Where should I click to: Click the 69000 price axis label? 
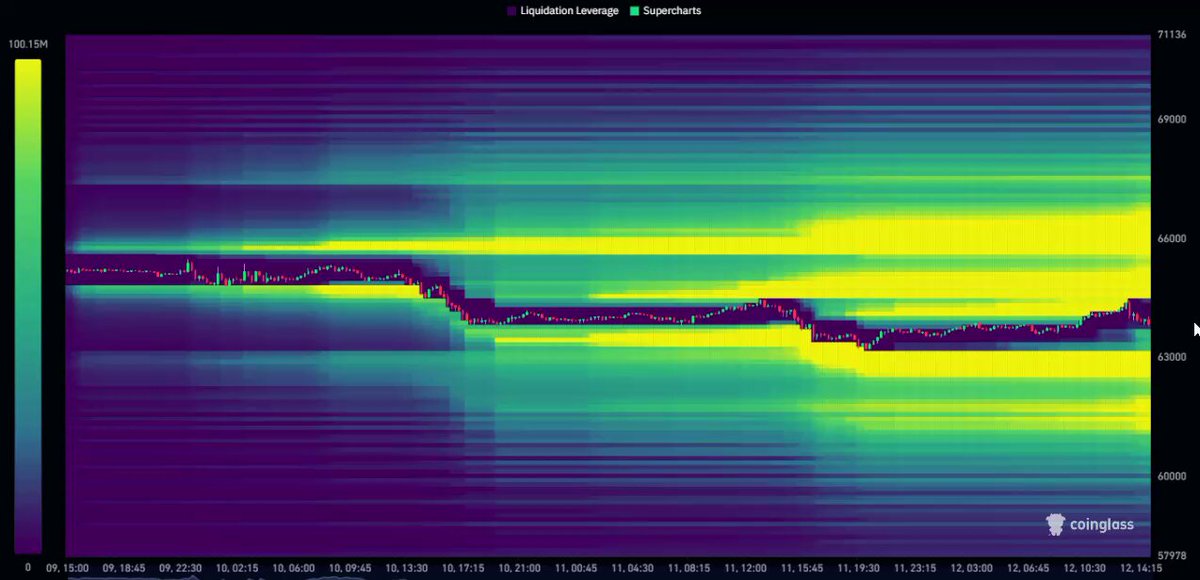pyautogui.click(x=1171, y=120)
